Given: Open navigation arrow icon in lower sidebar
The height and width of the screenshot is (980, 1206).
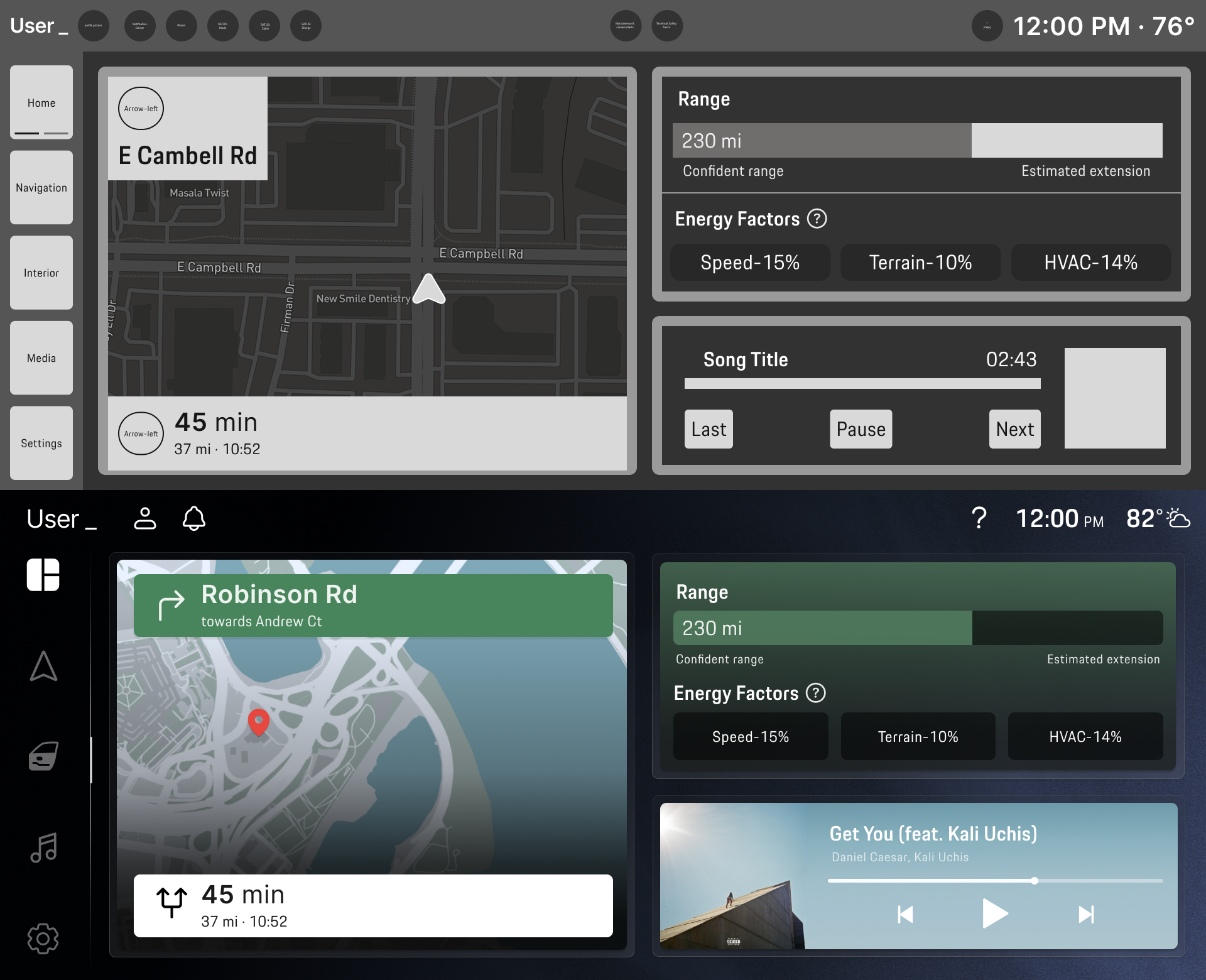Looking at the screenshot, I should coord(43,666).
